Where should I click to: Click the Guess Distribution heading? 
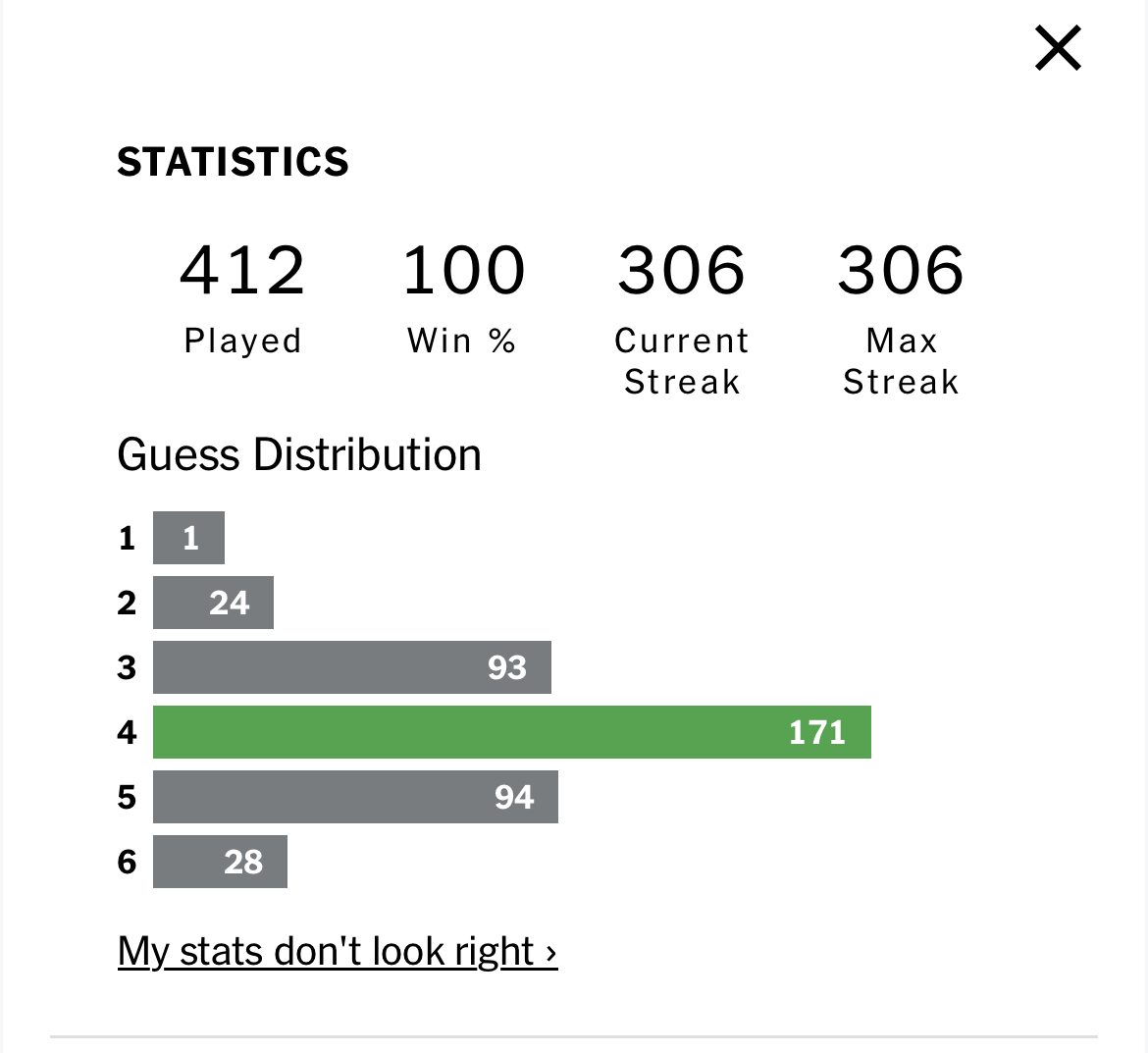pos(299,454)
